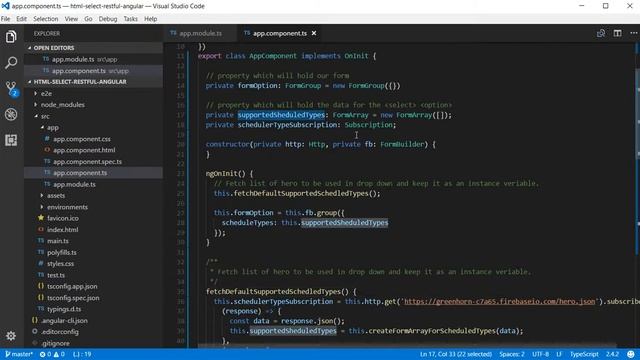
Task: Open Source Control view with badge
Action: pyautogui.click(x=11, y=89)
